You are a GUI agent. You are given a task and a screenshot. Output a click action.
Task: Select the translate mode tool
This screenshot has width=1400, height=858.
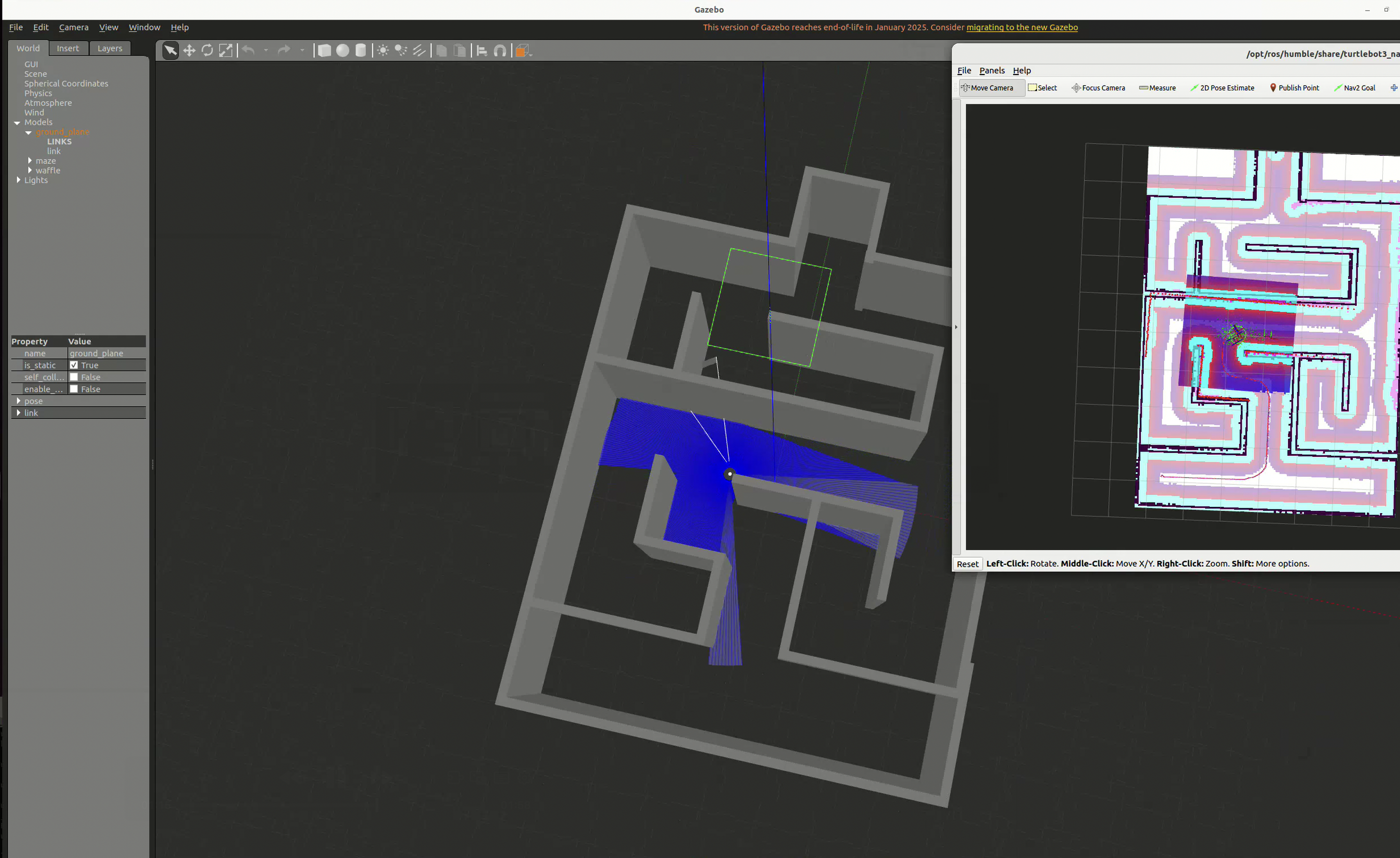(189, 50)
